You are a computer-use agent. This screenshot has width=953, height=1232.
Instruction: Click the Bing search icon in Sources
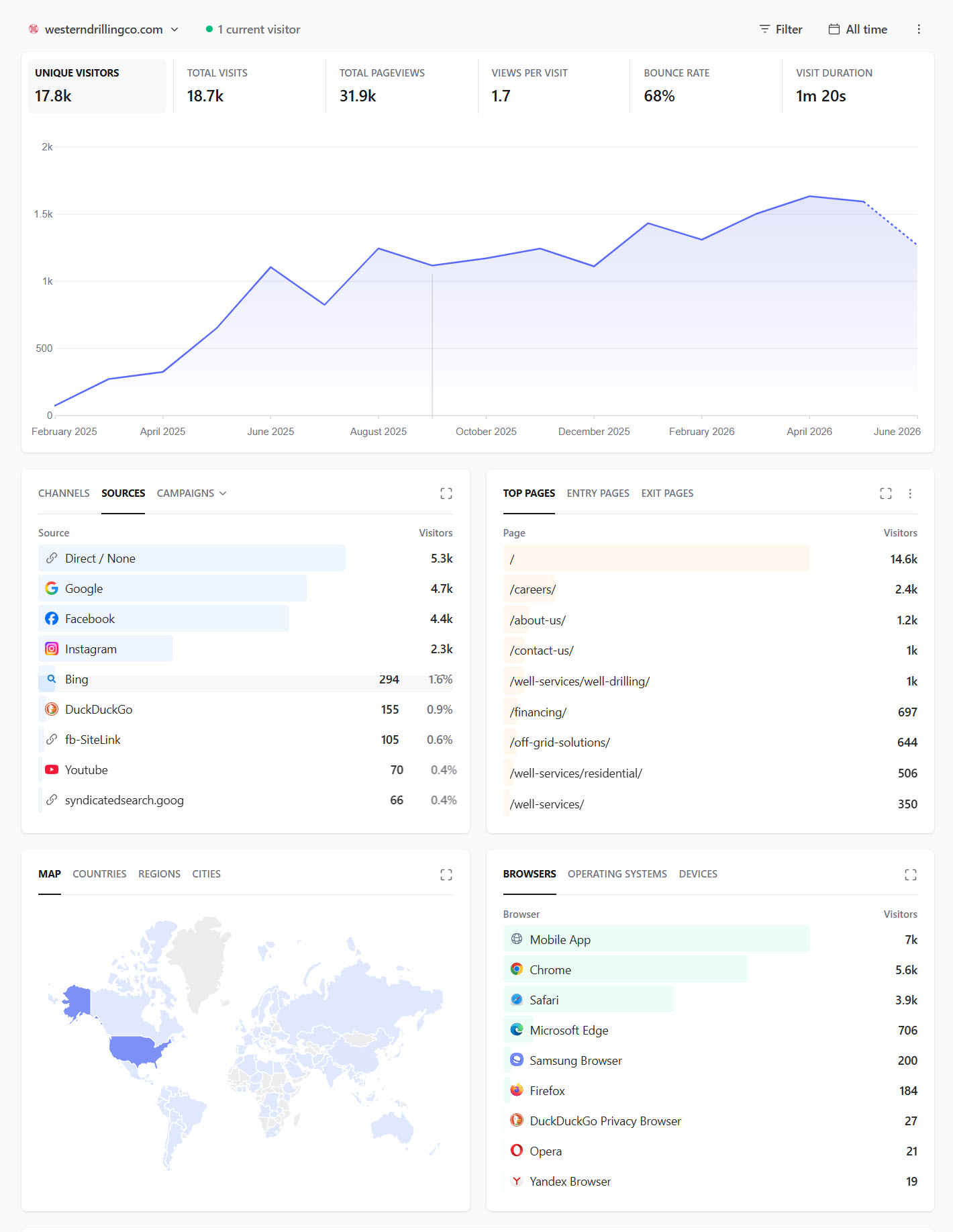52,679
